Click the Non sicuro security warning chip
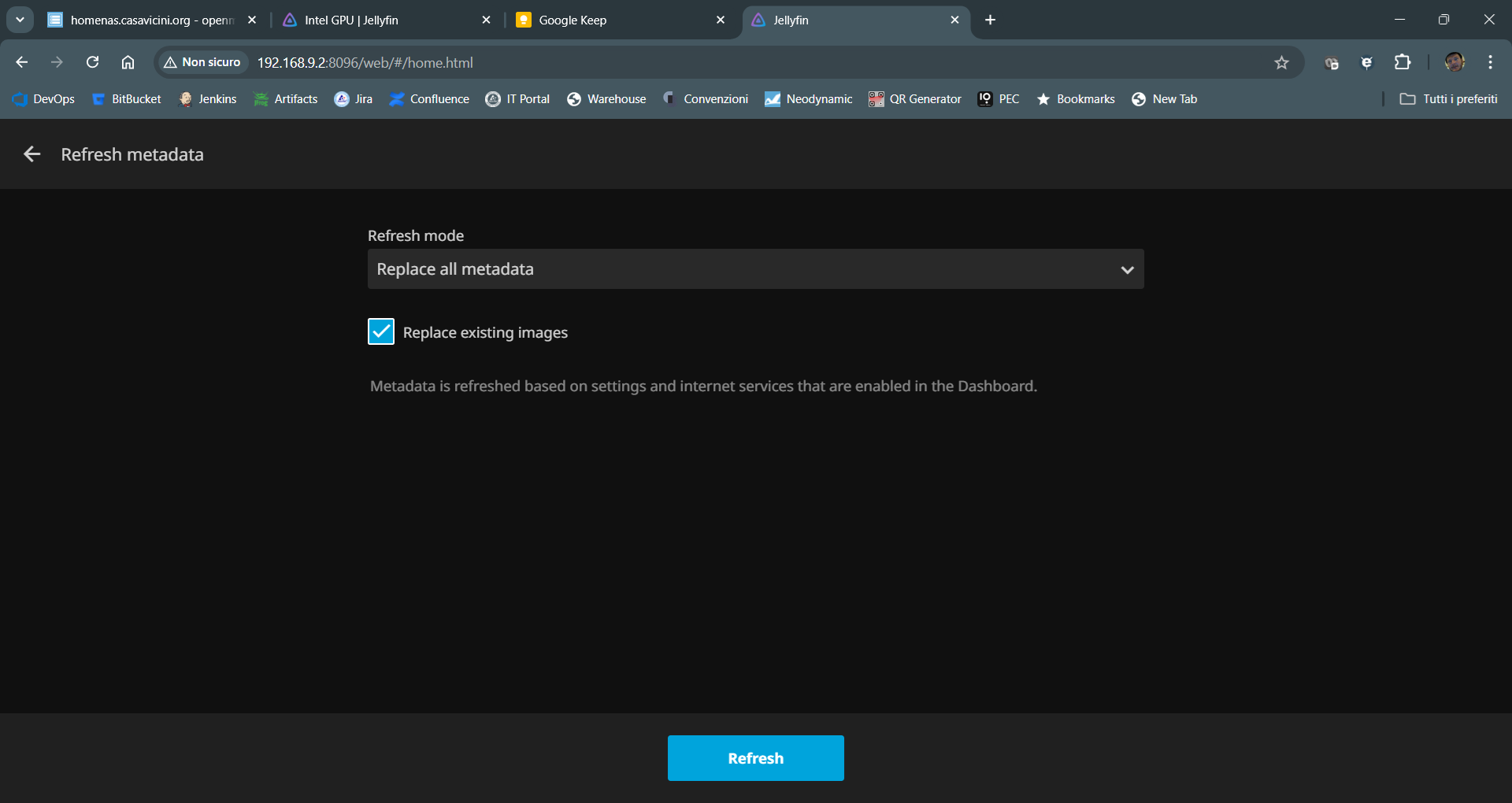 point(202,62)
